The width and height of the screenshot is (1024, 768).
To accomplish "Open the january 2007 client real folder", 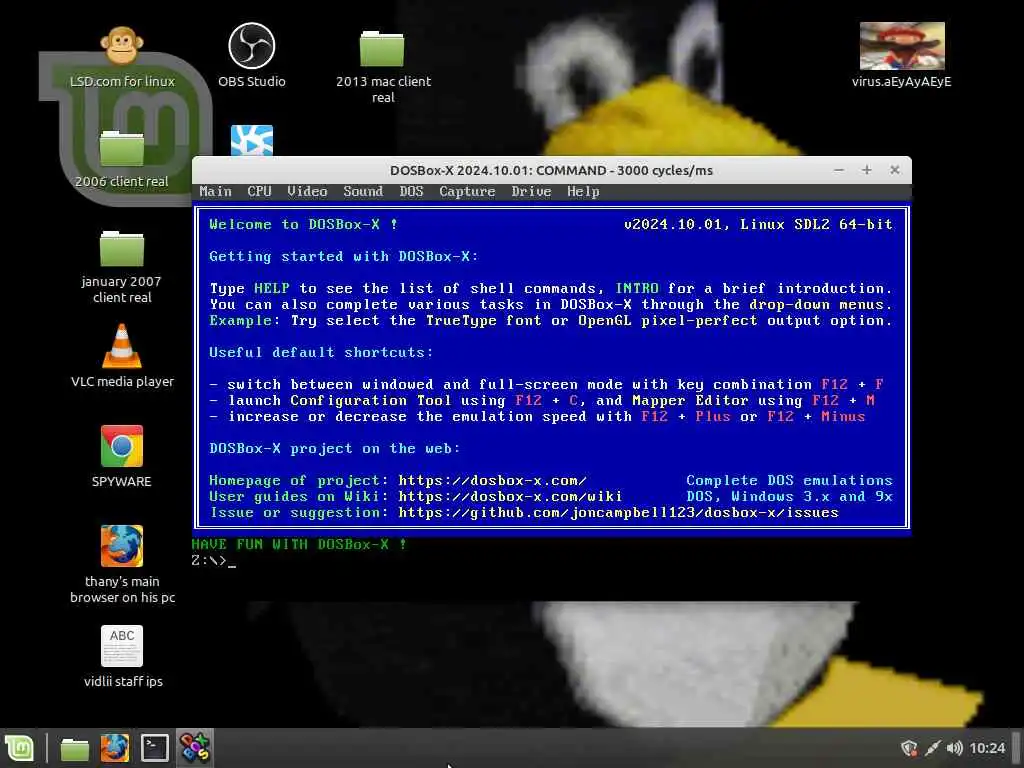I will (121, 249).
